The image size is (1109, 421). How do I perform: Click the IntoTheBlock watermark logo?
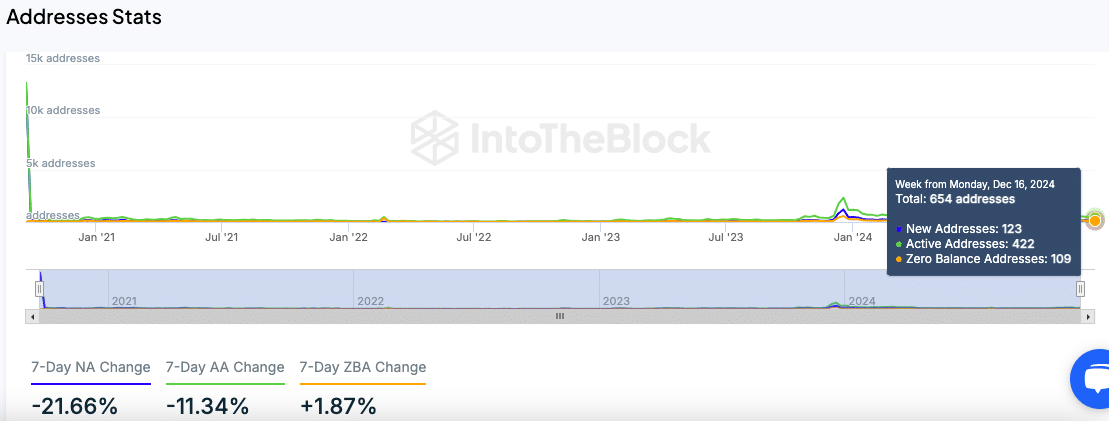click(561, 138)
